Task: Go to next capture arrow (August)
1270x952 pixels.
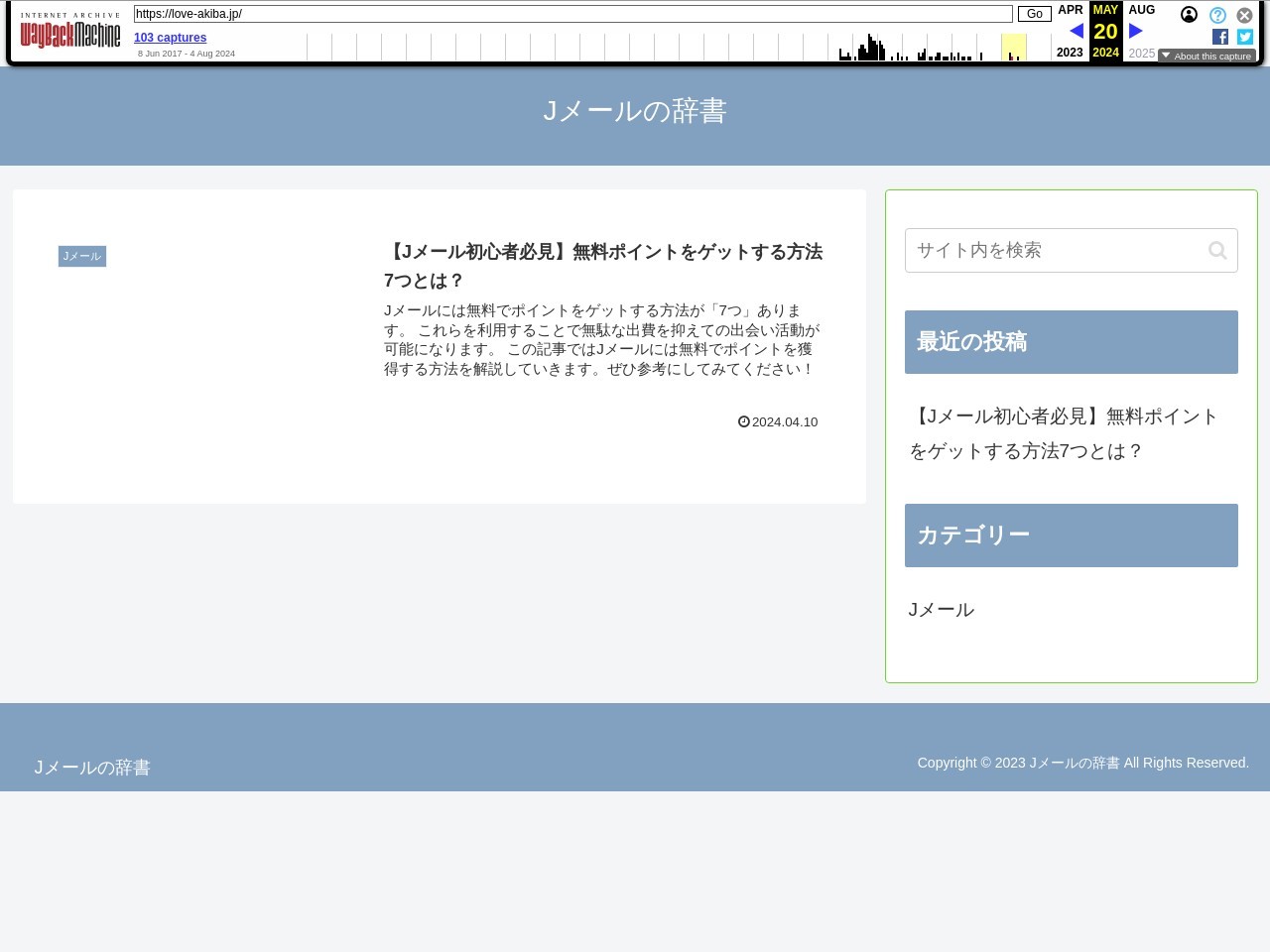Action: click(x=1136, y=31)
